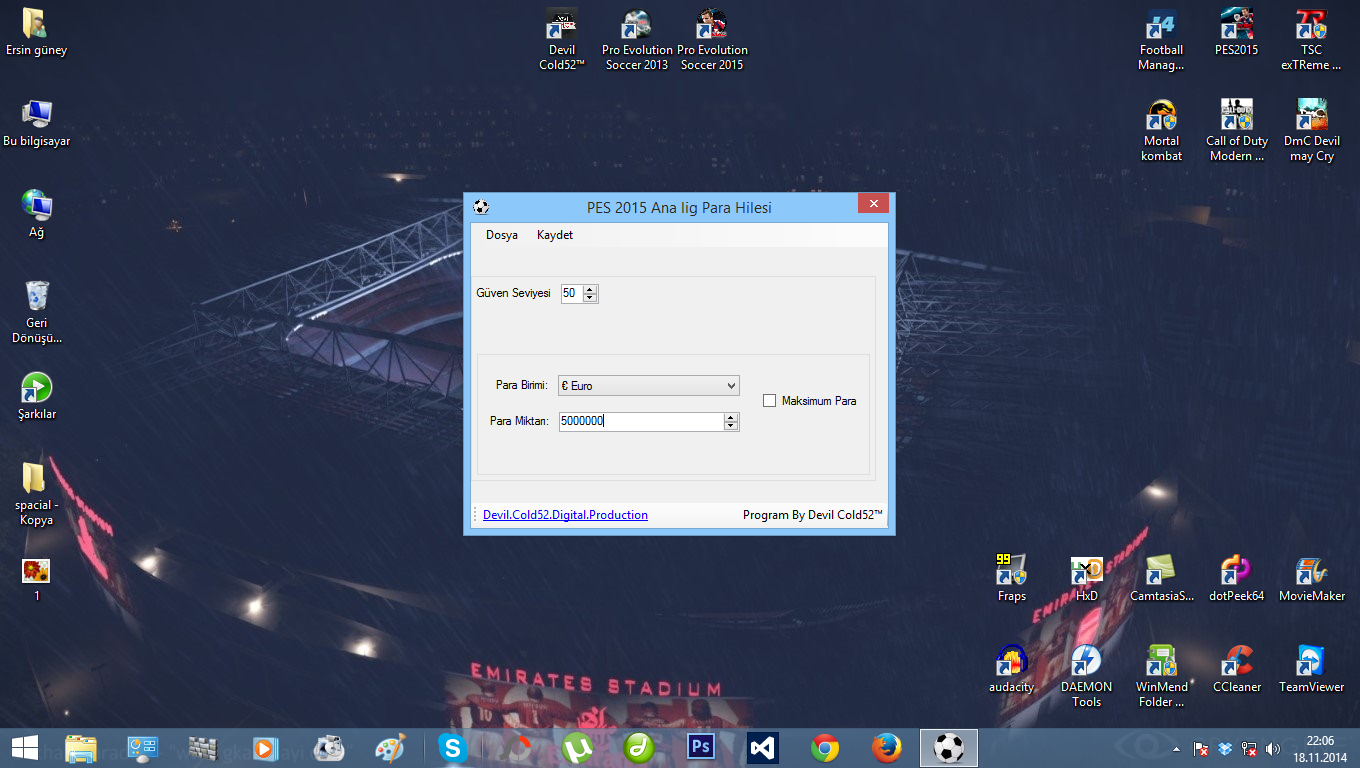Select the image file named 1
The height and width of the screenshot is (768, 1360).
36,579
